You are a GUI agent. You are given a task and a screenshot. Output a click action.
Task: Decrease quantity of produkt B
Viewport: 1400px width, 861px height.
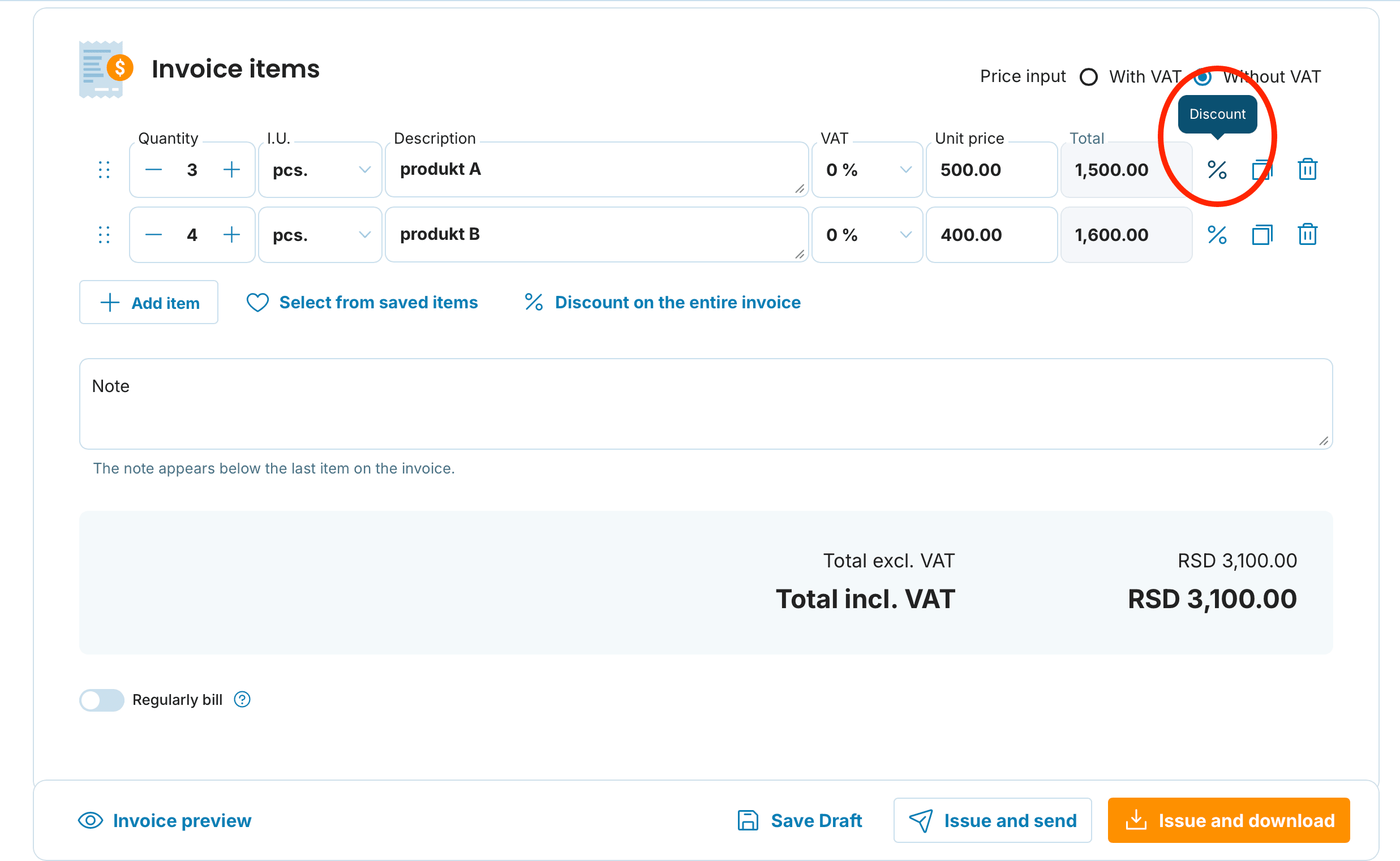pos(153,235)
